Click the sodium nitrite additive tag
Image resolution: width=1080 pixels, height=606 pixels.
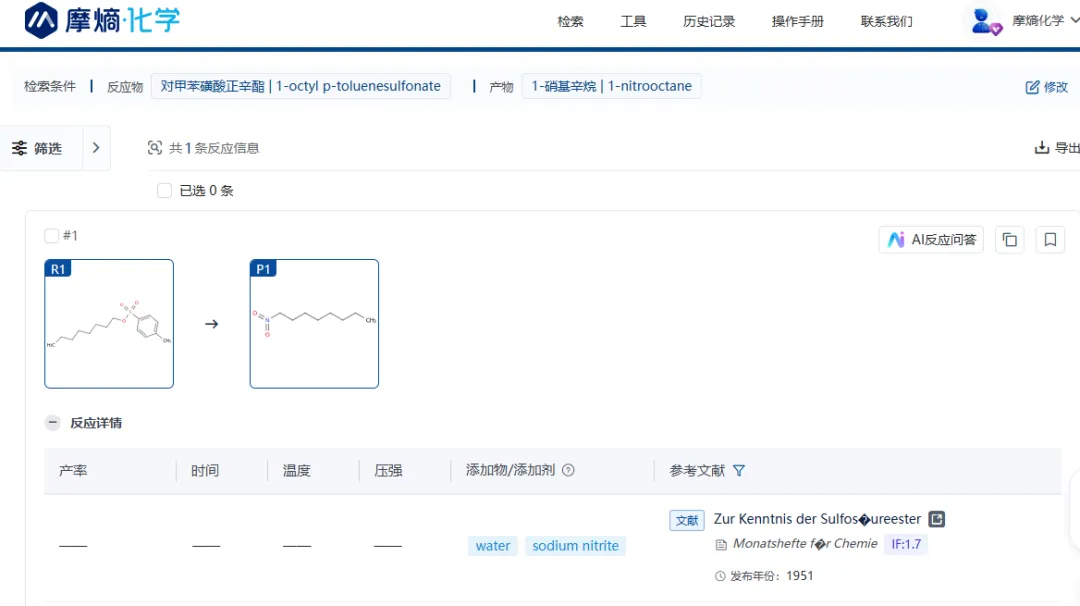point(575,546)
